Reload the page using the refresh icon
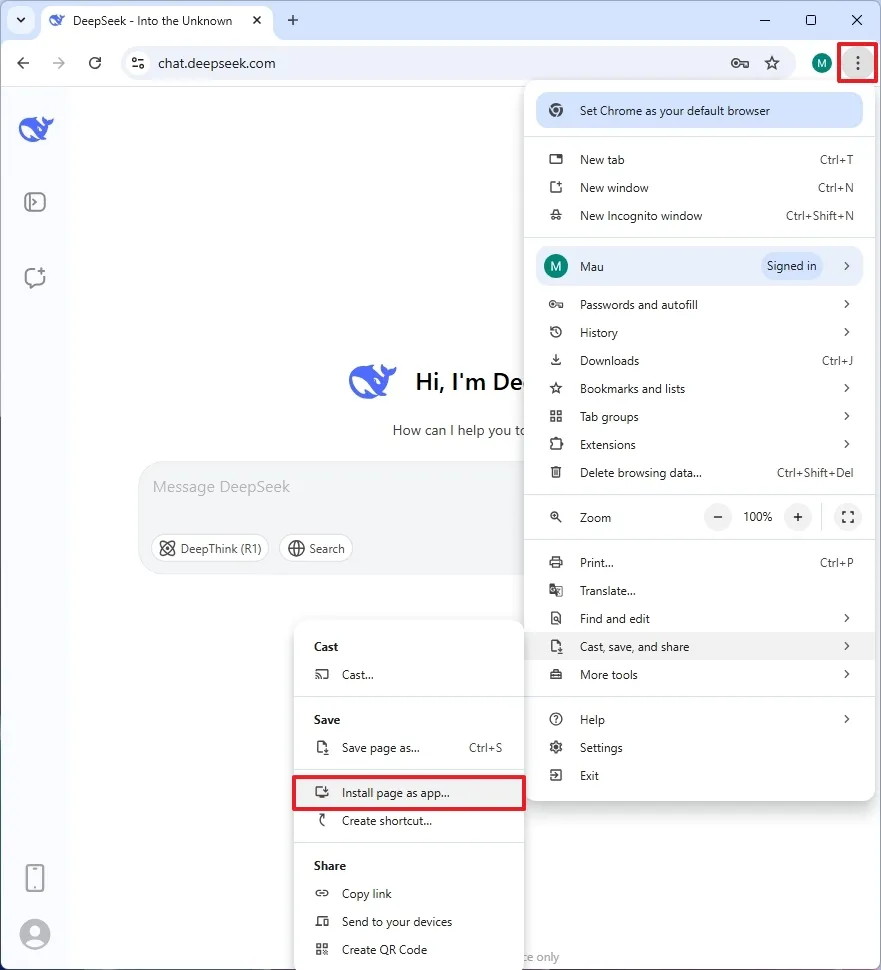Viewport: 881px width, 970px height. (x=95, y=62)
